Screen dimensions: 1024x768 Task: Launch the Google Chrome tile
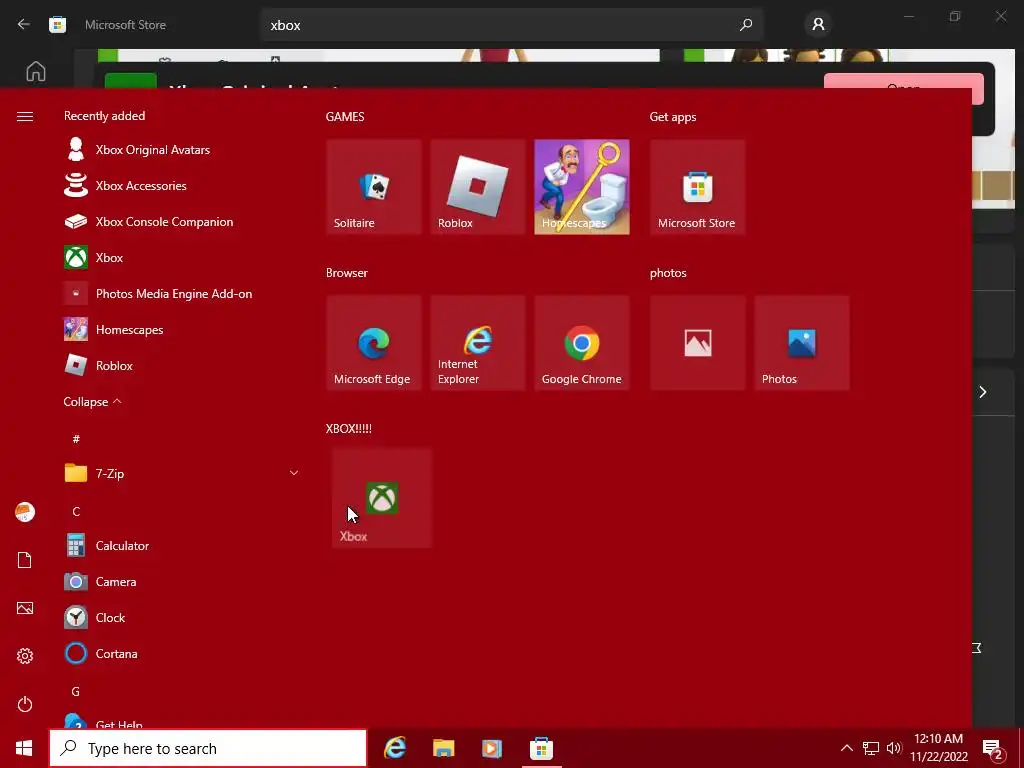[x=582, y=343]
